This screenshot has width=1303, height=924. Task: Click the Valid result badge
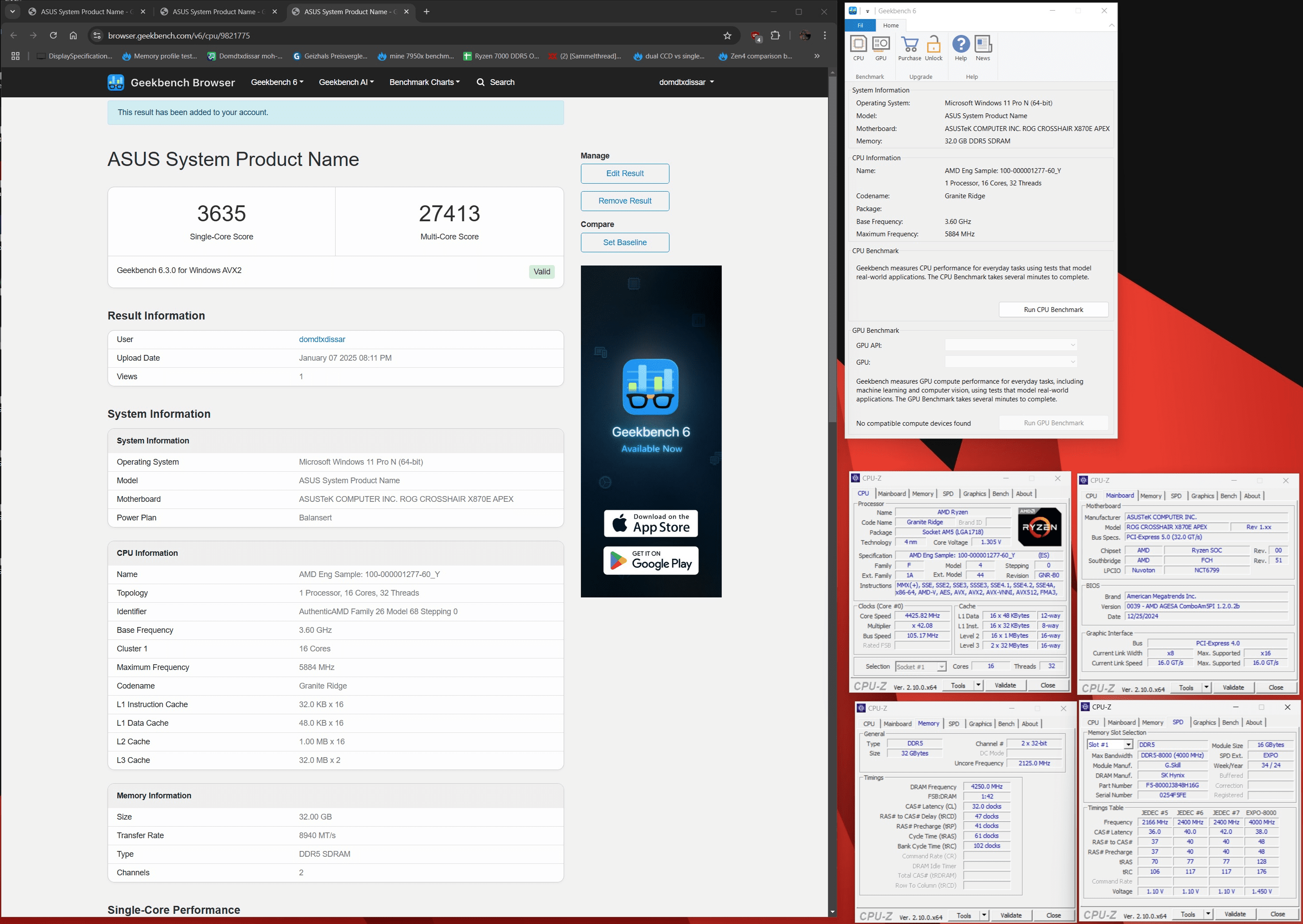tap(541, 271)
